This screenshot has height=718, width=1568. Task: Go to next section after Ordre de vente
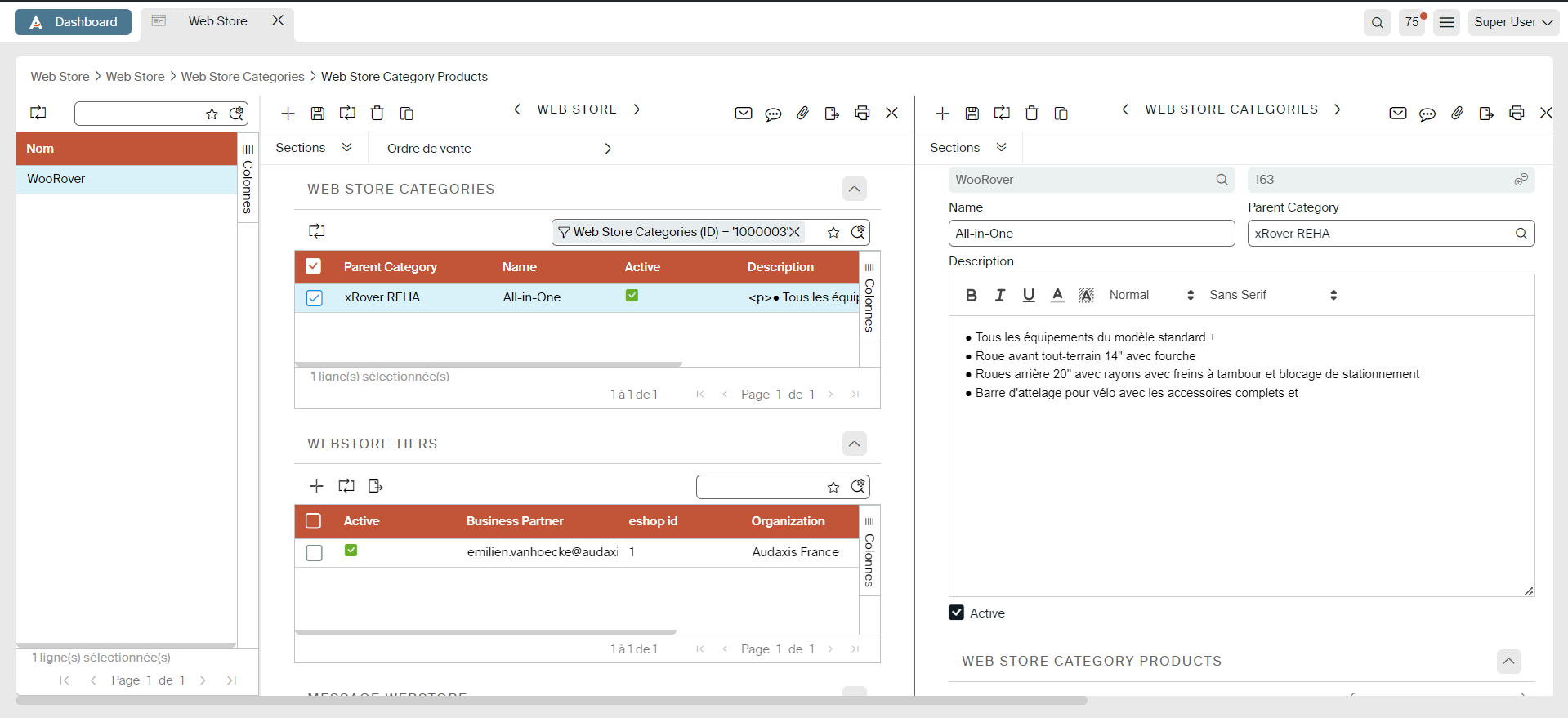[608, 149]
